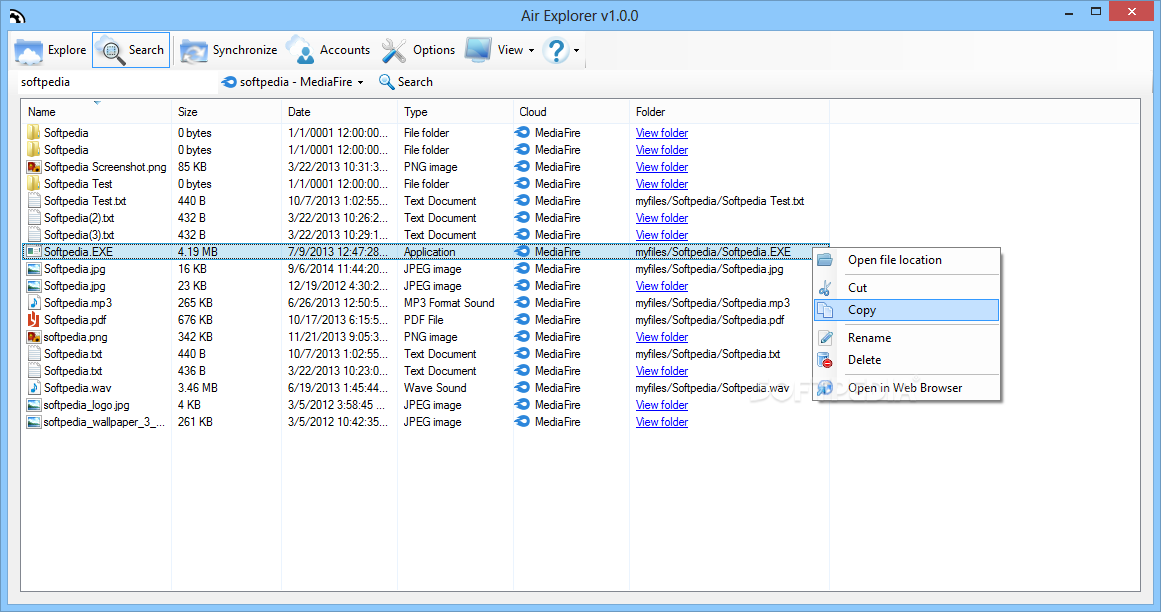1161x612 pixels.
Task: Expand the help dropdown arrow
Action: (576, 50)
